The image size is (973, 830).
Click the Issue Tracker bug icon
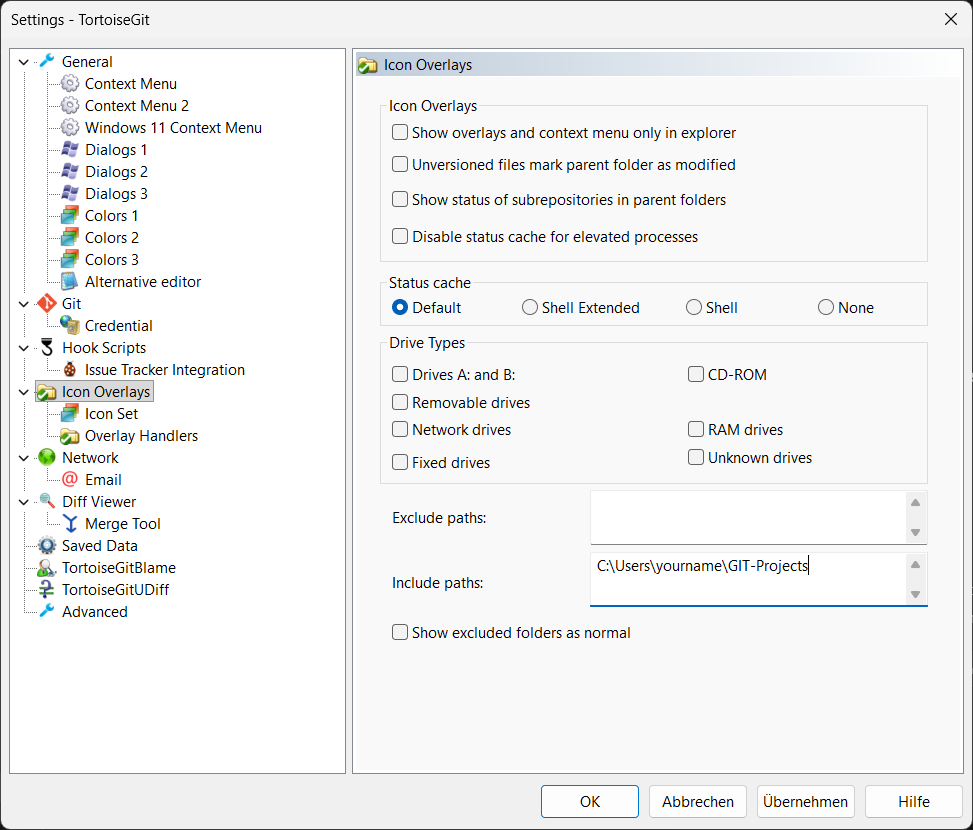pyautogui.click(x=70, y=370)
